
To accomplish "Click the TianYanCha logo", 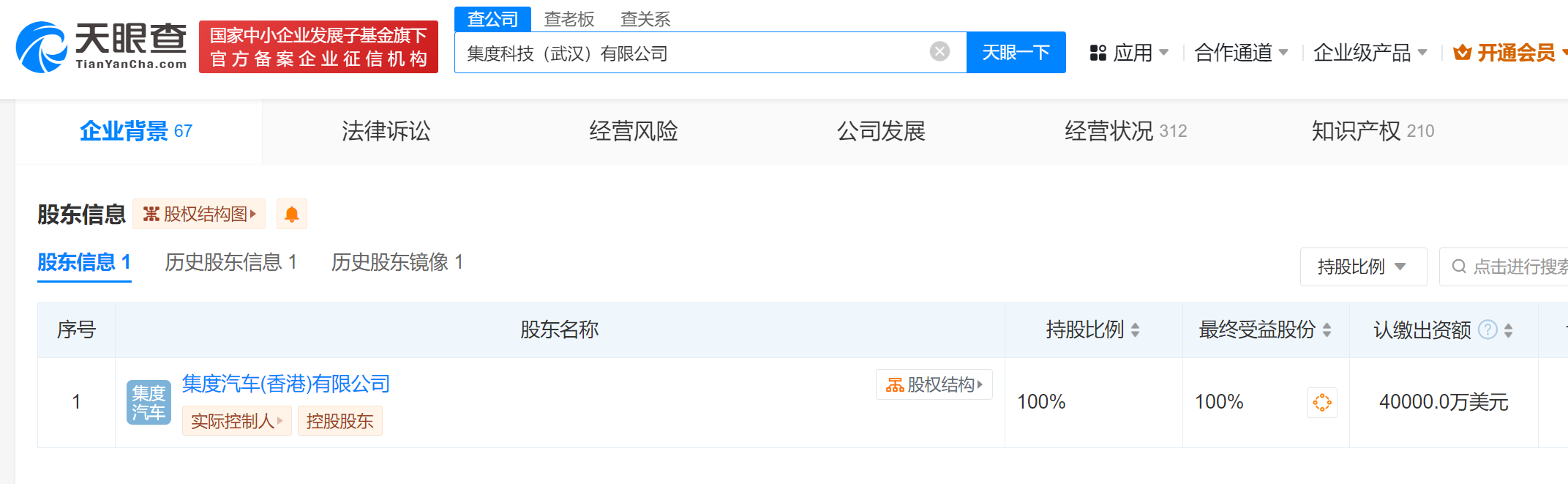I will tap(102, 47).
